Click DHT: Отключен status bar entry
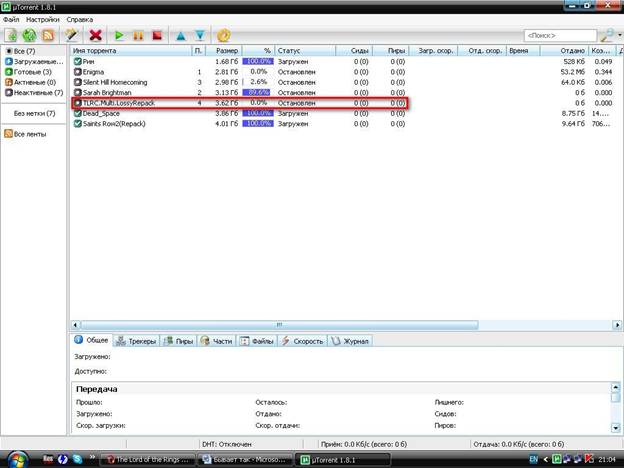 [x=227, y=444]
